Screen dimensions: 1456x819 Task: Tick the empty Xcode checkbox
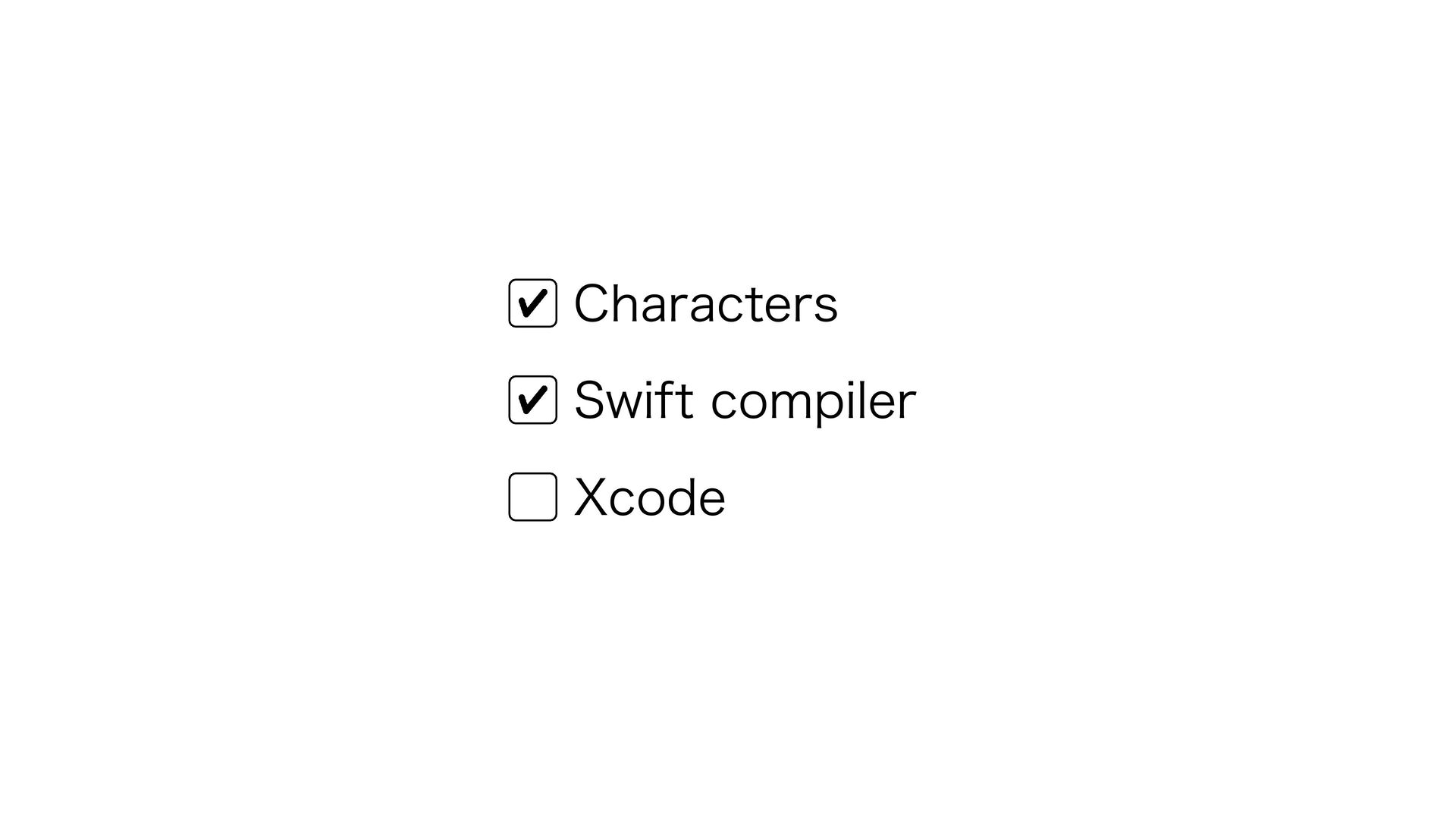pos(532,497)
